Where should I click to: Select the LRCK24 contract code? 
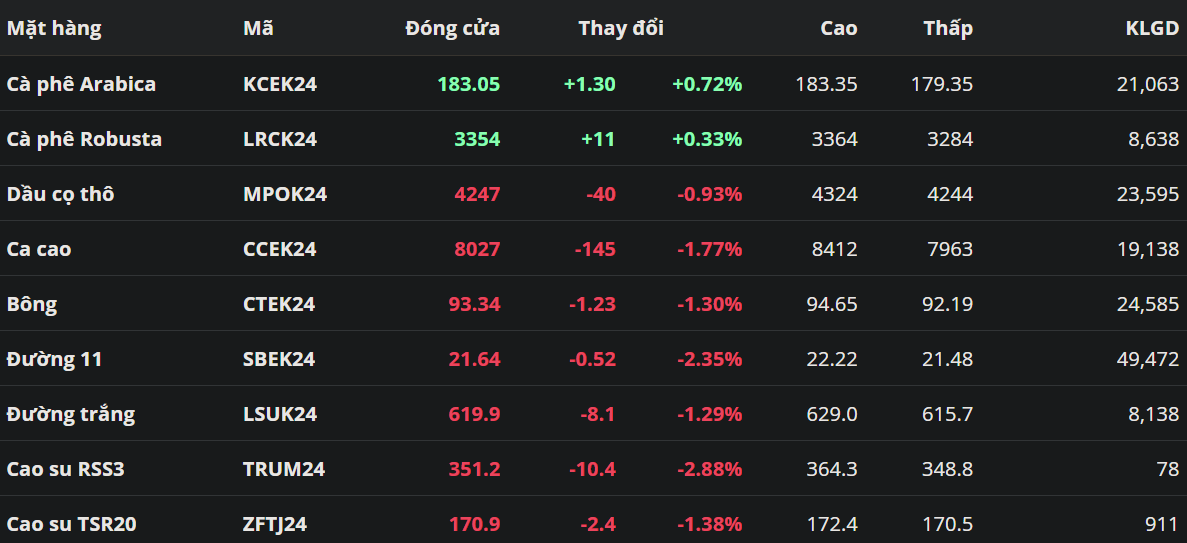click(280, 139)
